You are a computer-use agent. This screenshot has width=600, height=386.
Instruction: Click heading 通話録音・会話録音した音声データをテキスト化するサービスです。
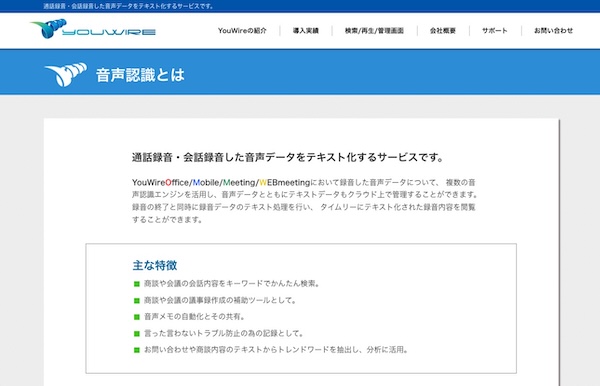point(288,157)
